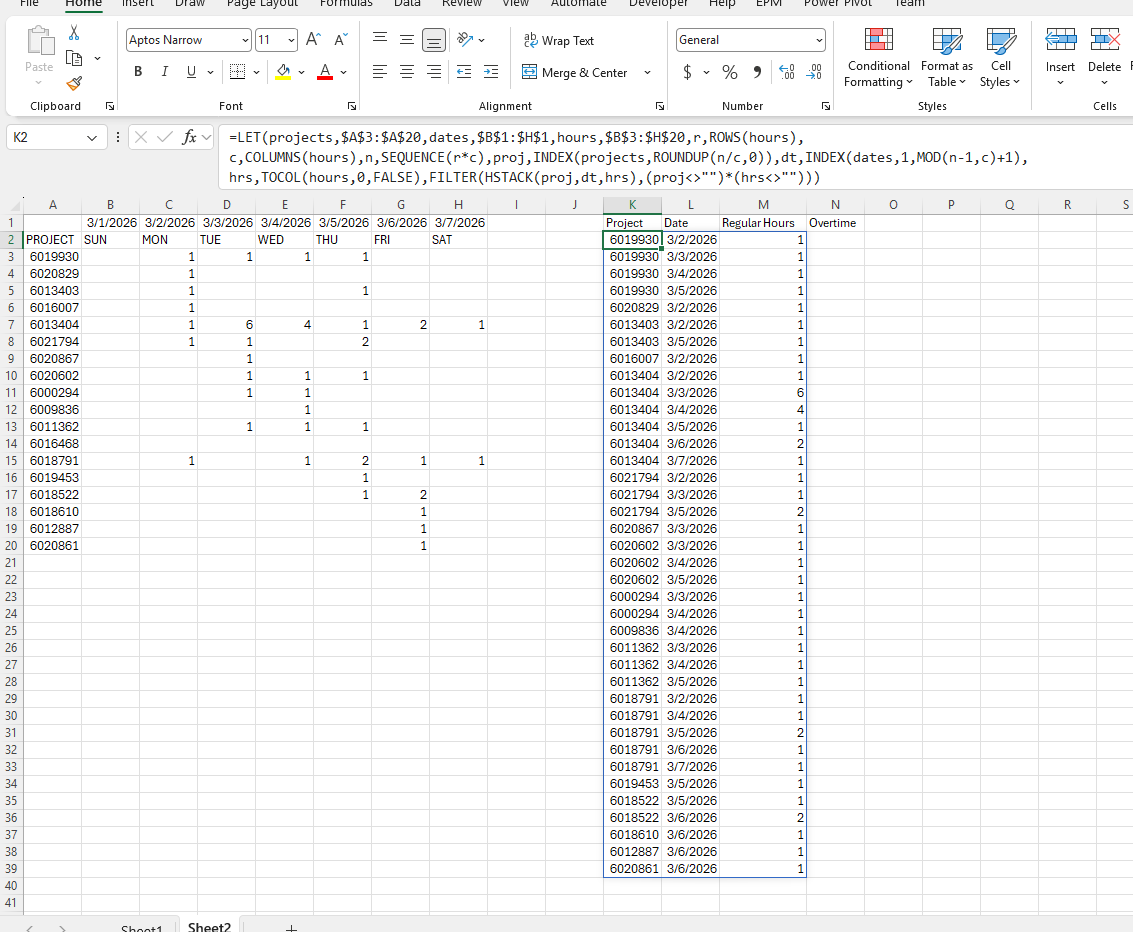Apply yellow fill color swatch
The height and width of the screenshot is (932, 1133).
(283, 72)
